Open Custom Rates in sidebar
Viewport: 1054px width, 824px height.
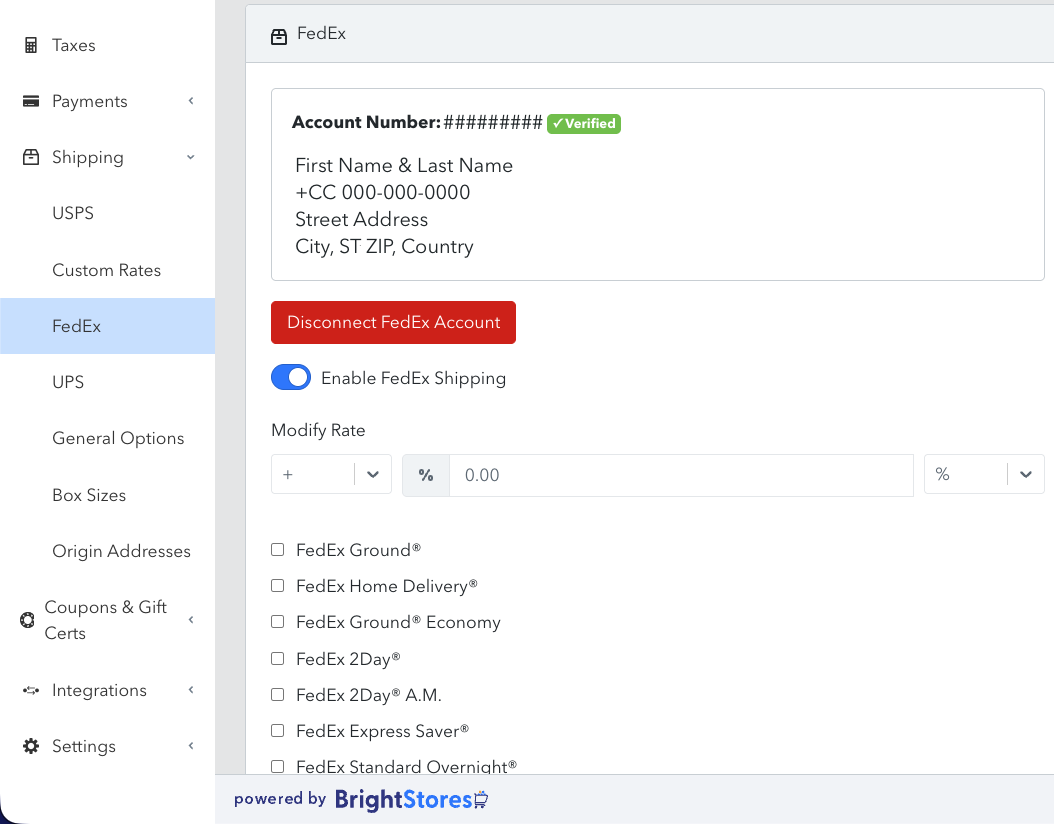[108, 270]
